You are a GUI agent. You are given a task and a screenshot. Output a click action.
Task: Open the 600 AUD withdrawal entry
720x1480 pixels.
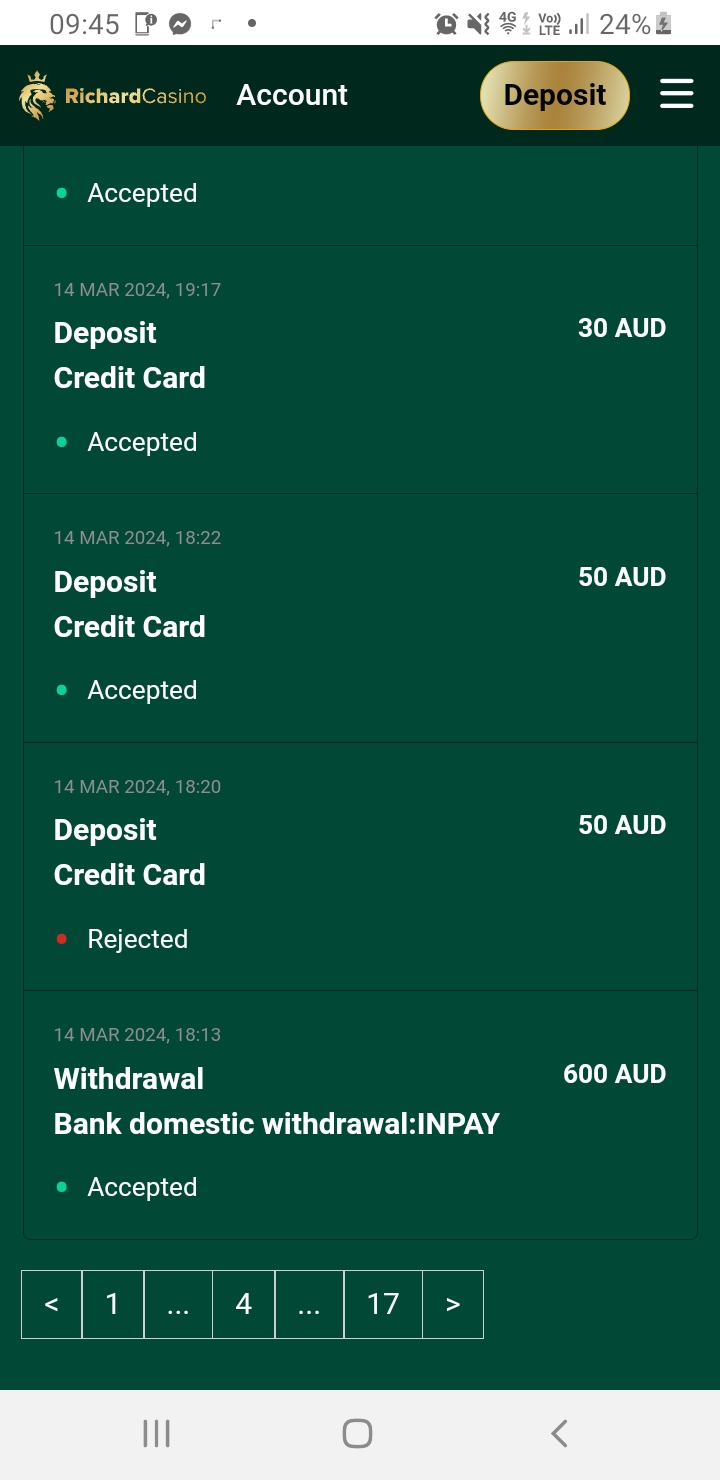point(360,1114)
